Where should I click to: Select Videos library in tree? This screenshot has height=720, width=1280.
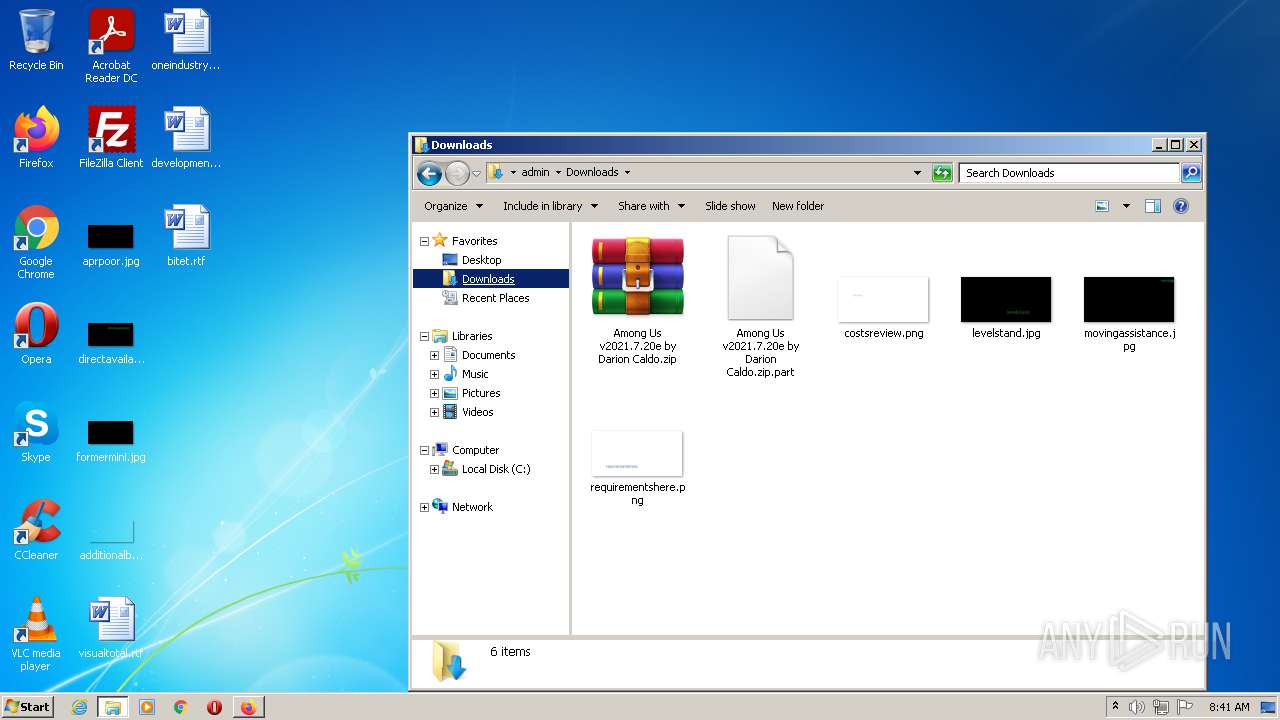[477, 412]
